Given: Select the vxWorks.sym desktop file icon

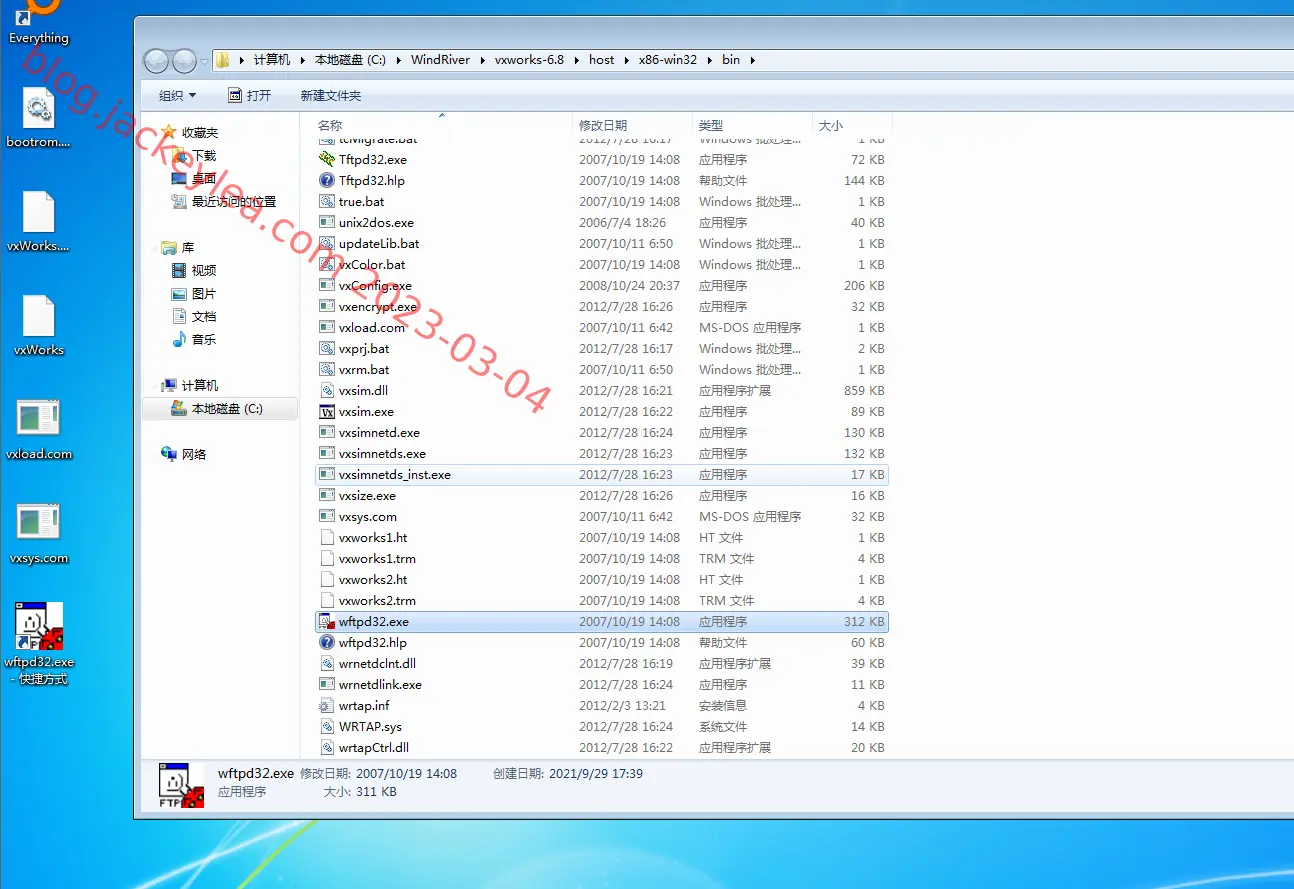Looking at the screenshot, I should pyautogui.click(x=38, y=211).
